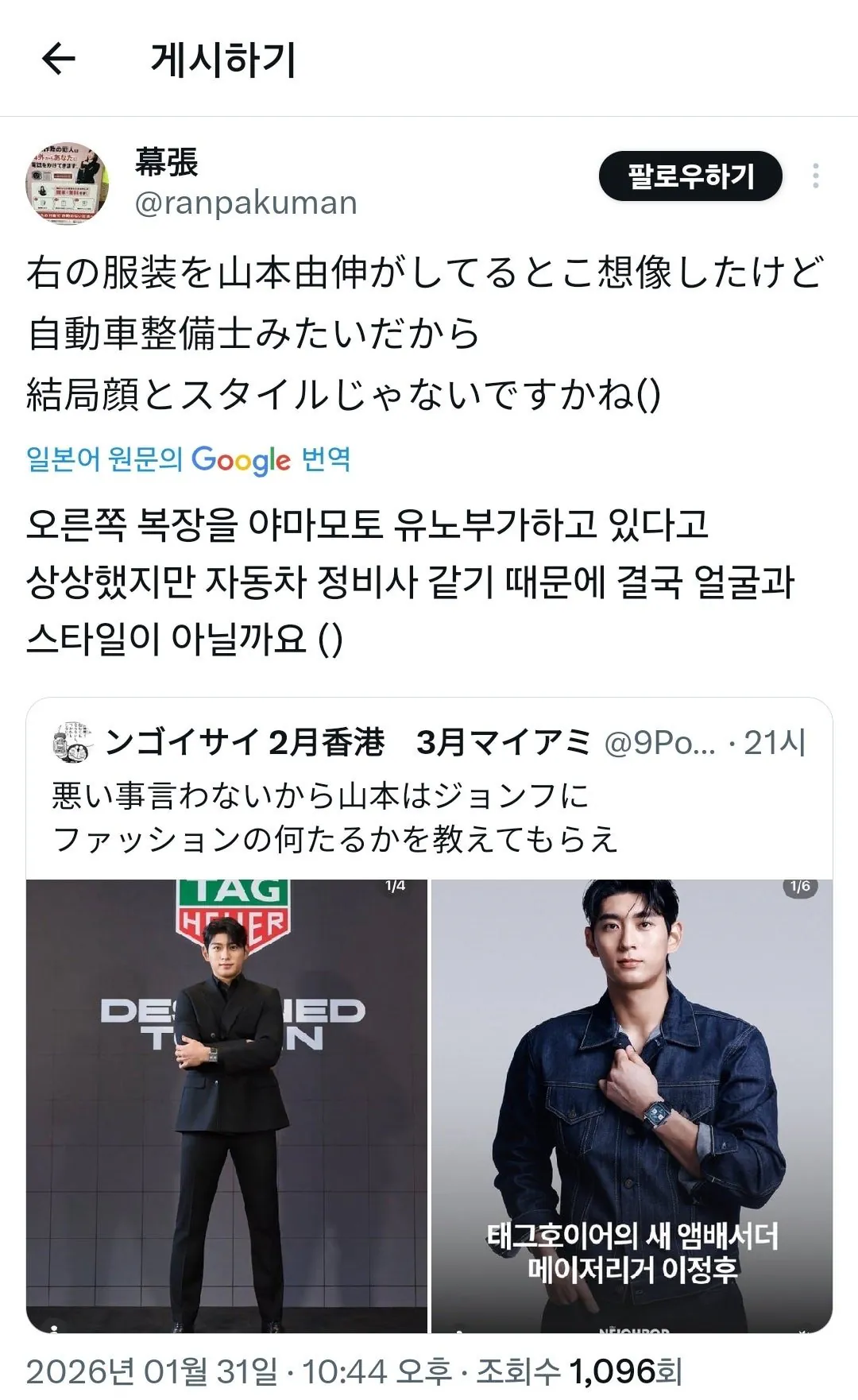The width and height of the screenshot is (858, 1400).
Task: Click the post date 2026년 01월 31일
Action: click(153, 1371)
